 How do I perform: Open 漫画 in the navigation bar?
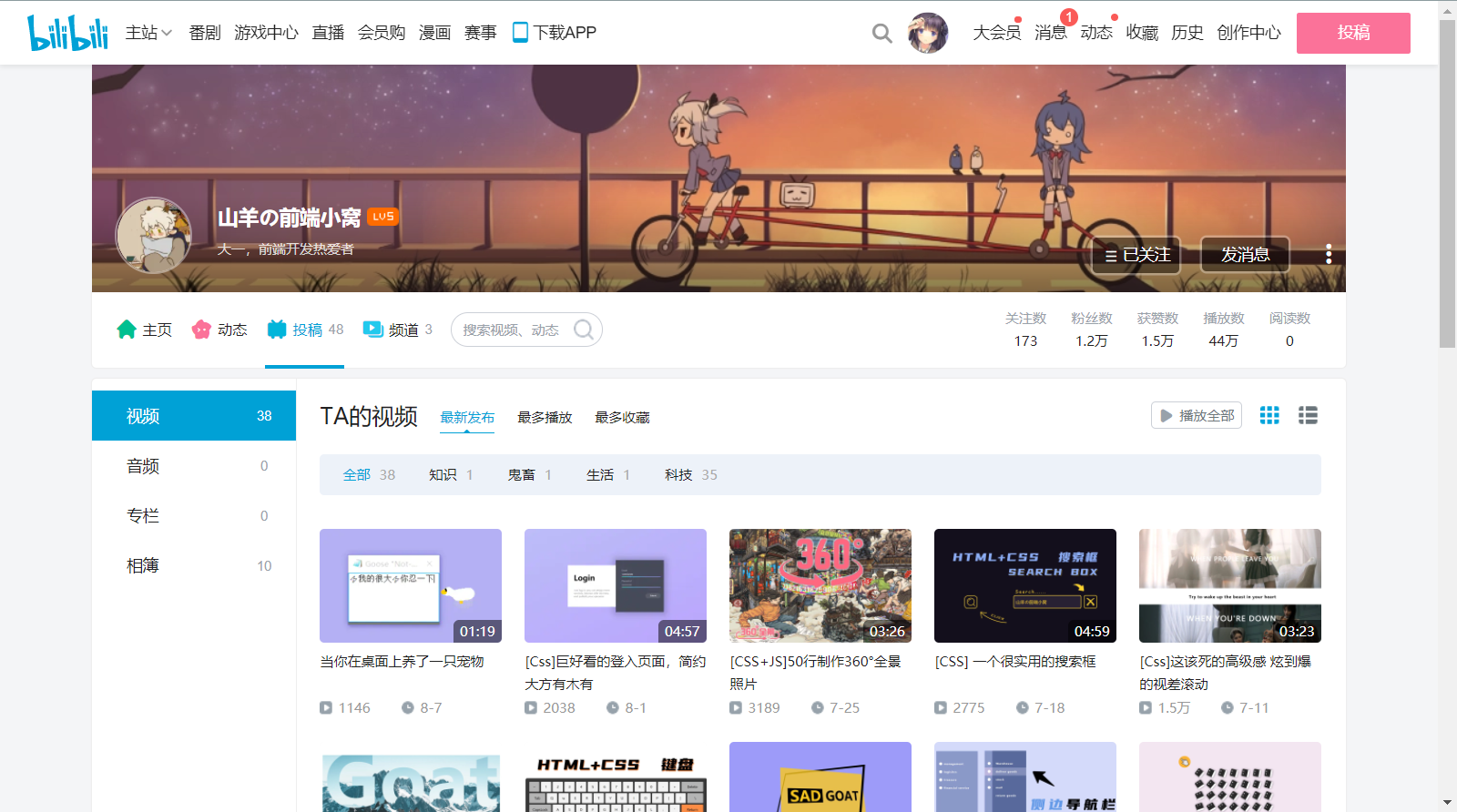pyautogui.click(x=435, y=33)
